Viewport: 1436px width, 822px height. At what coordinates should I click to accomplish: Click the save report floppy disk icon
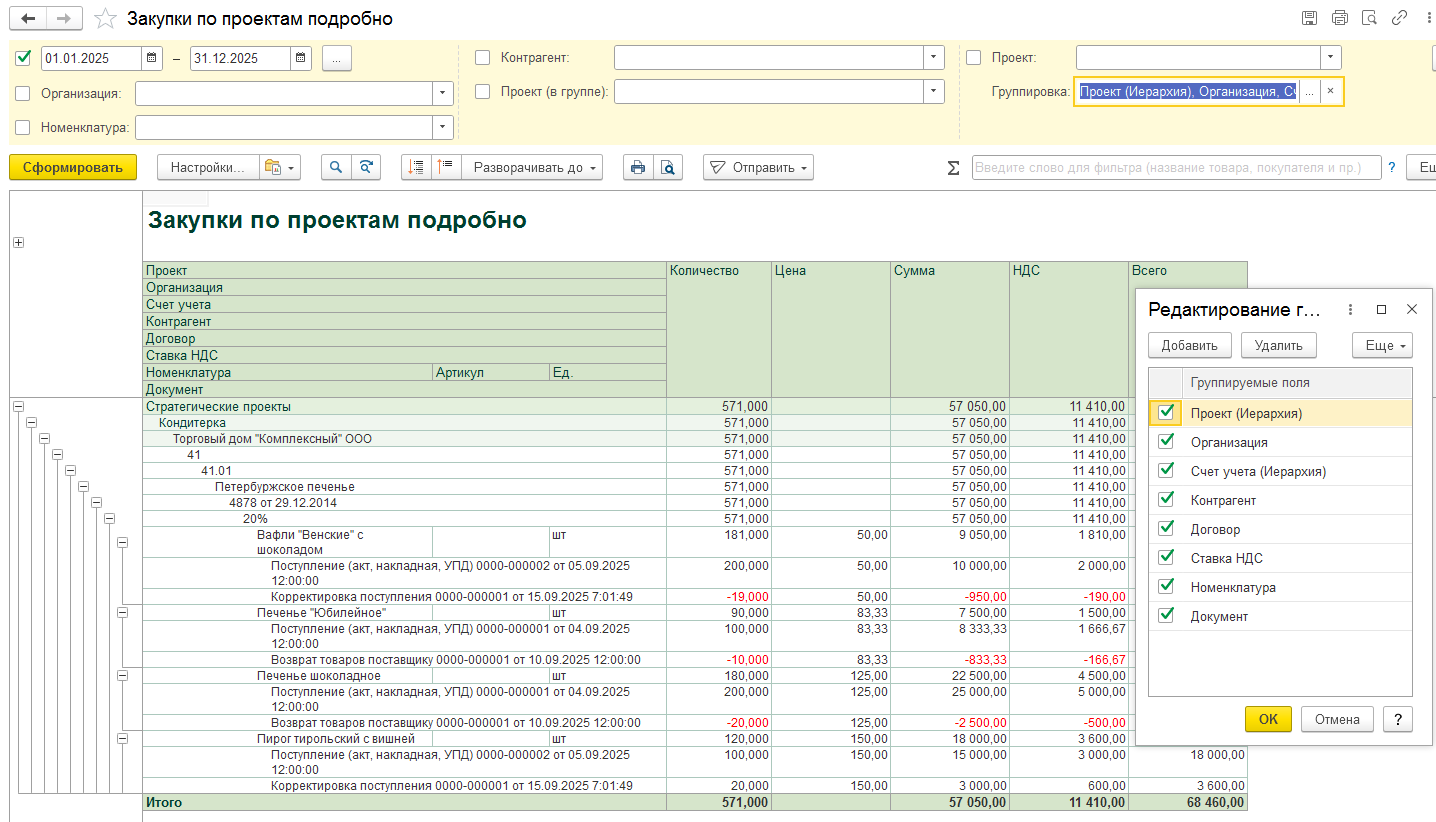(x=1309, y=18)
